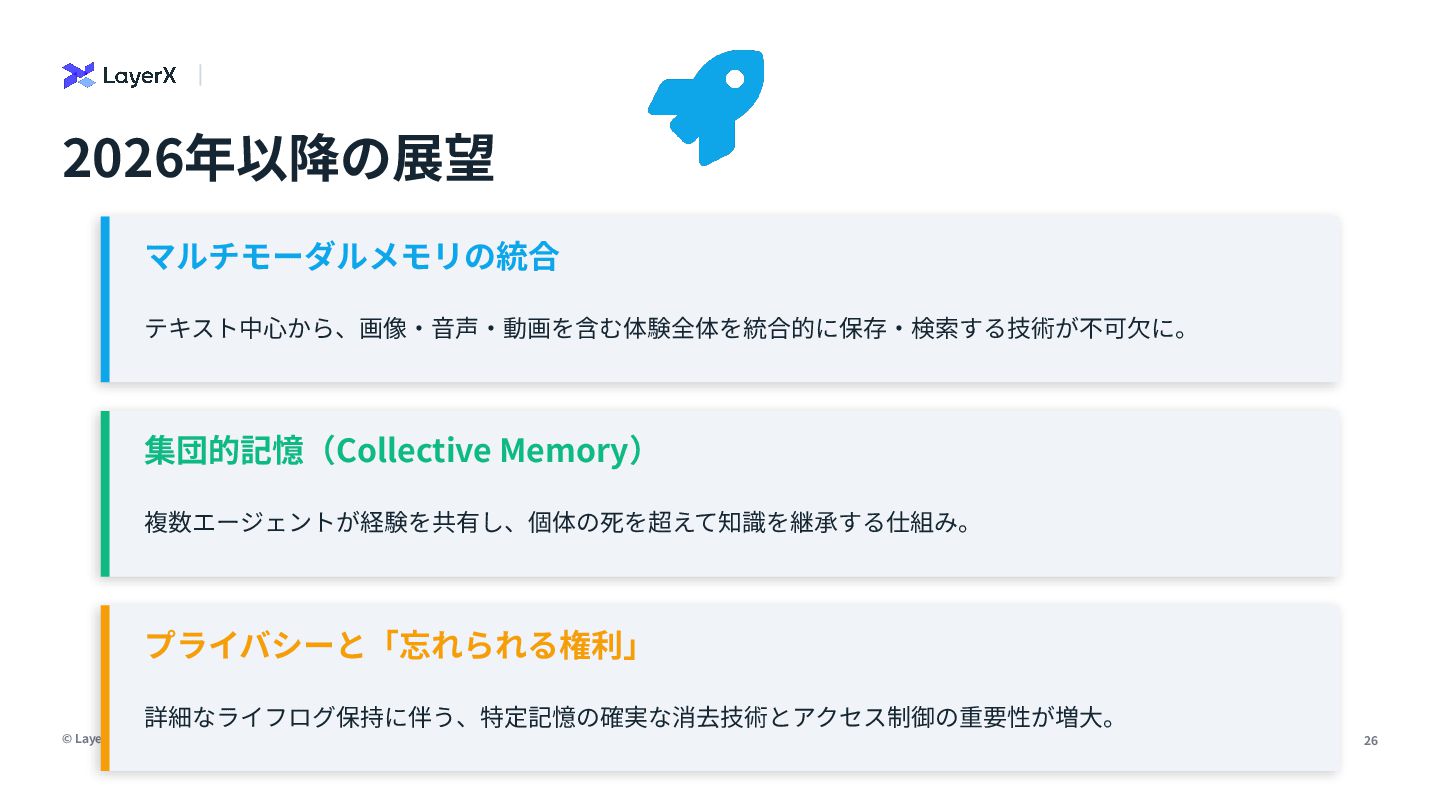Click the blue rocket icon
This screenshot has width=1440, height=810.
708,104
